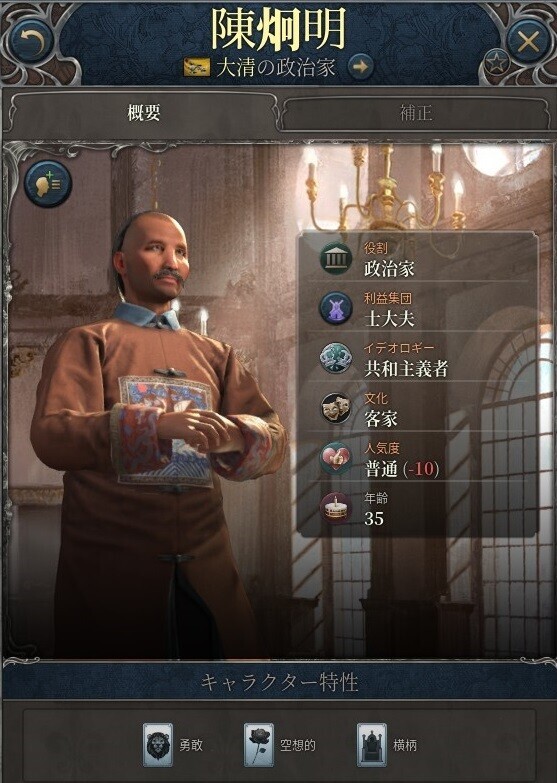Screen dimensions: 557x783
Task: Open the 客家 culture link
Action: click(x=381, y=418)
